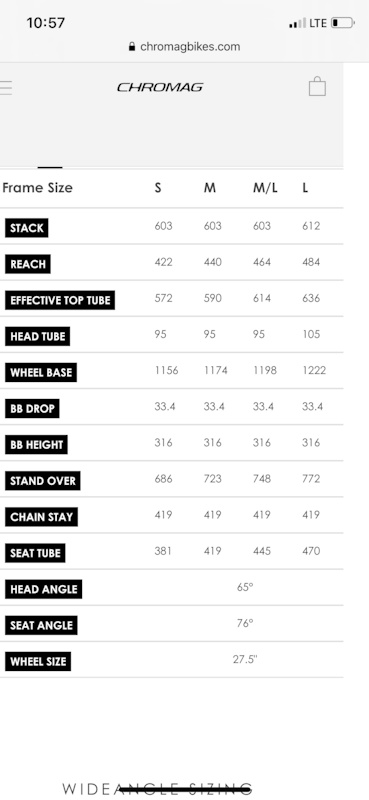Click the EFFECTIVE TOP TUBE label

coord(60,300)
